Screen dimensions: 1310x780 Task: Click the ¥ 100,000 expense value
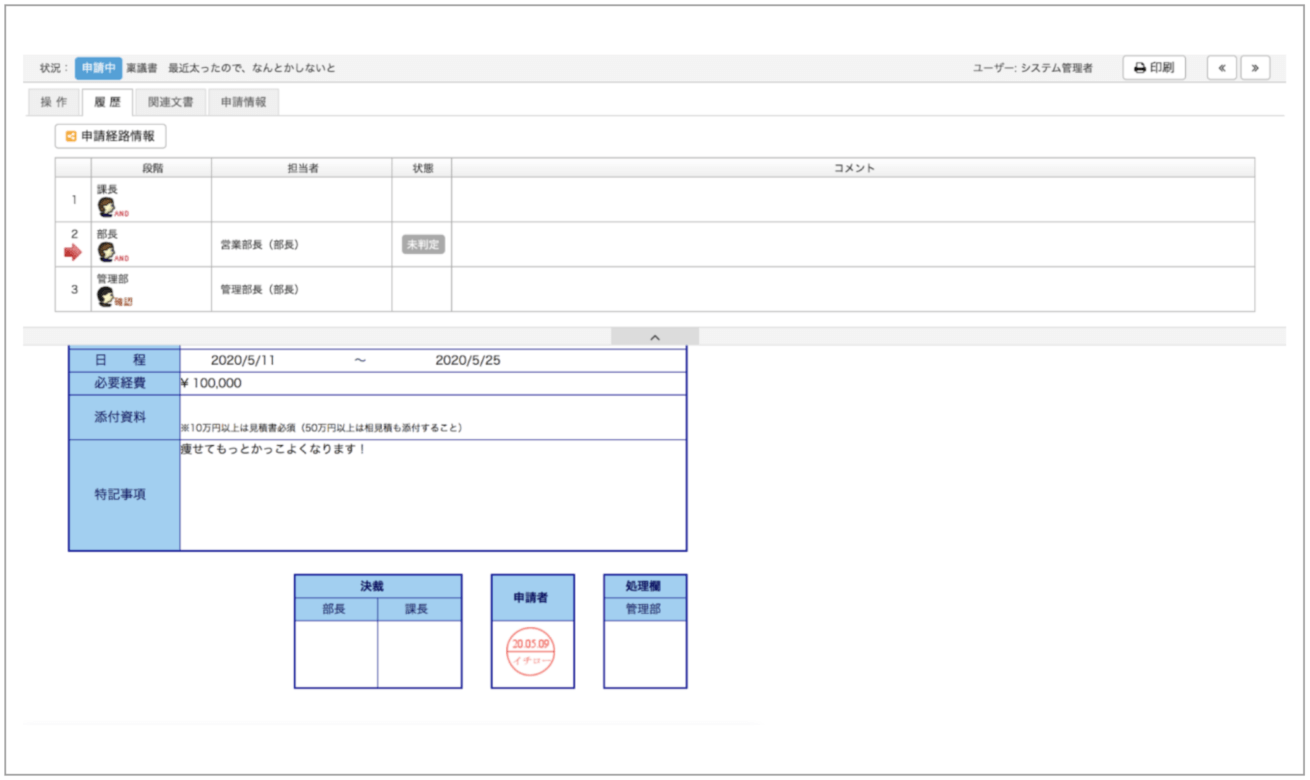[x=211, y=383]
